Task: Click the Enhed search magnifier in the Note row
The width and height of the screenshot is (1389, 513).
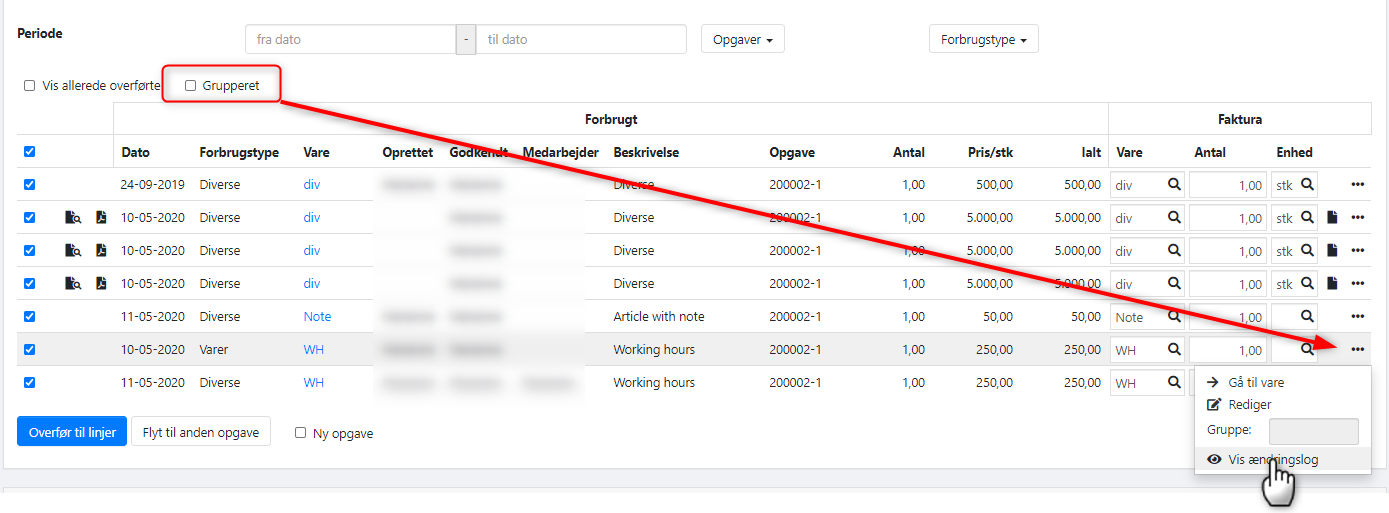Action: point(1307,317)
